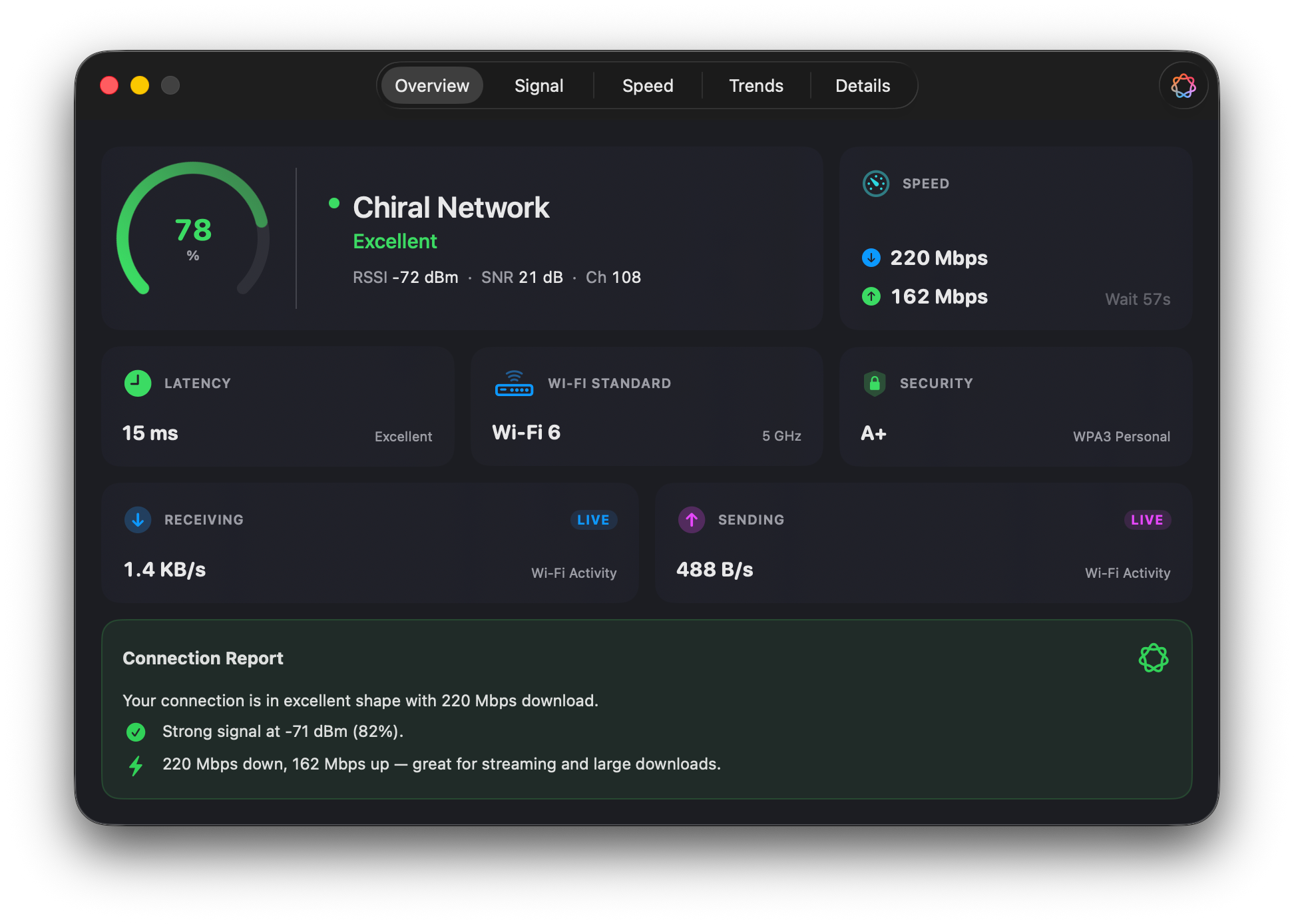The image size is (1294, 924).
Task: Click the speedometer icon in the Speed card
Action: pos(875,183)
